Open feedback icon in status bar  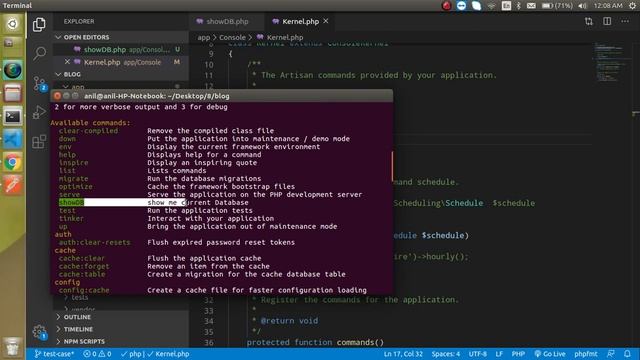(611, 354)
